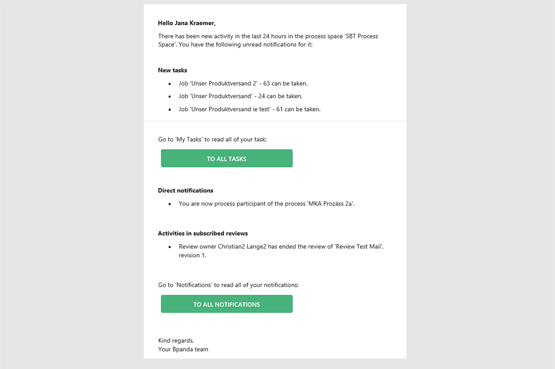Click the Hello Jana Kraemer greeting
Screen dimensions: 555x369
[x=187, y=23]
